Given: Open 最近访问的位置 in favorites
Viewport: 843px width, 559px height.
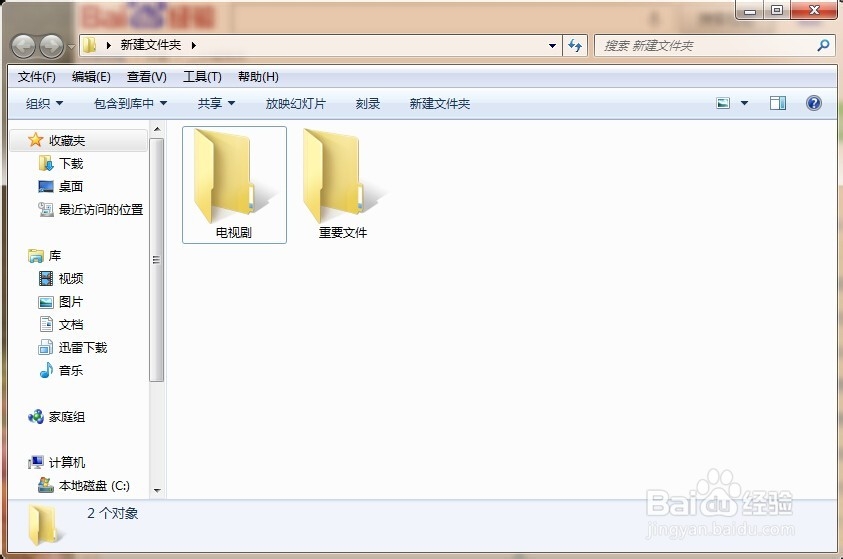Looking at the screenshot, I should [101, 210].
